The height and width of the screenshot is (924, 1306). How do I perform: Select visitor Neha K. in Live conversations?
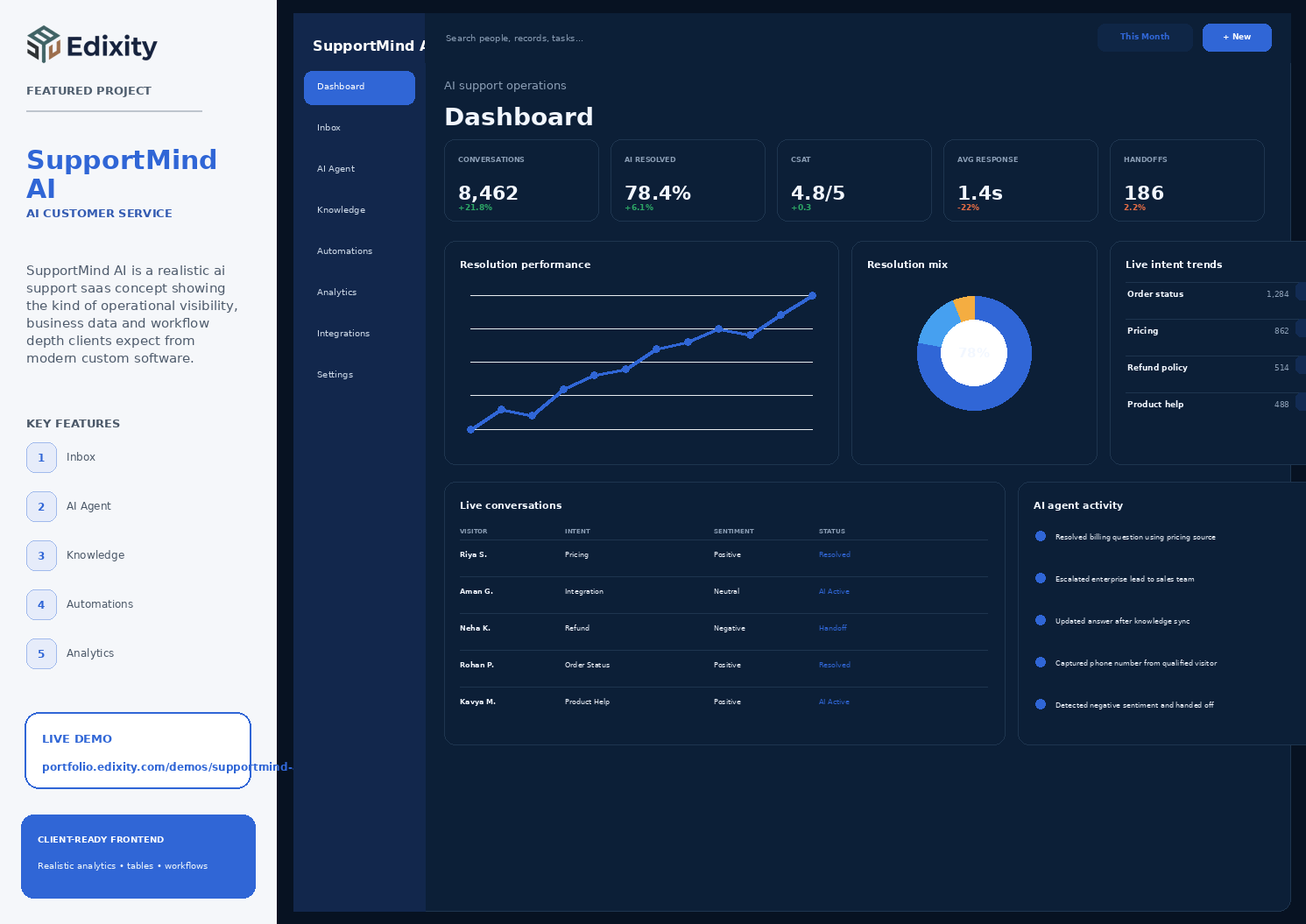(x=475, y=628)
